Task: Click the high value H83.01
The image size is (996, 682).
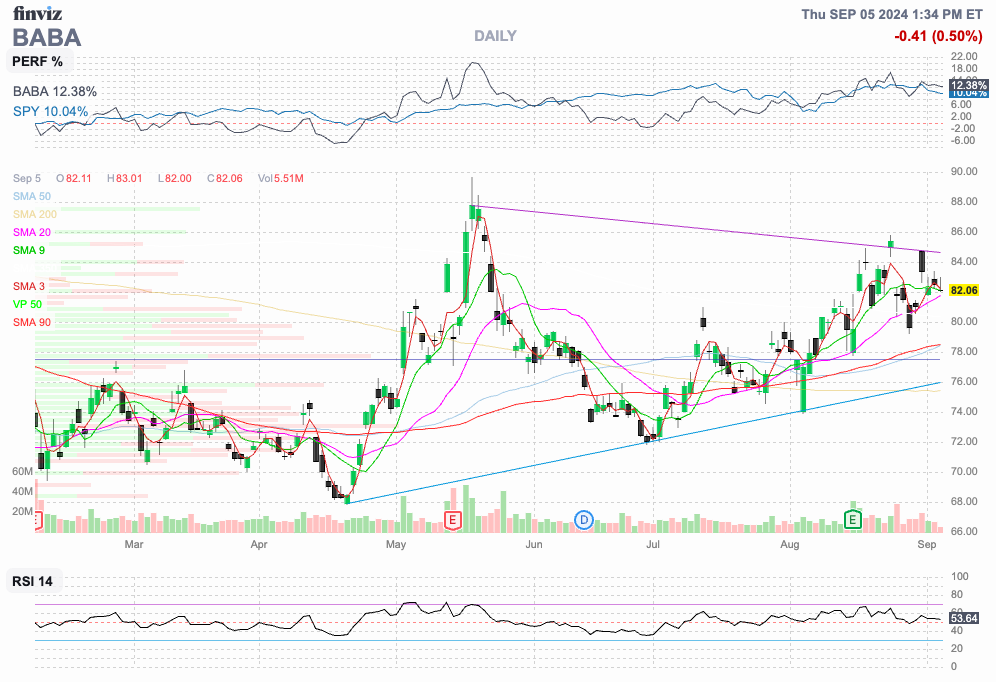Action: click(124, 178)
